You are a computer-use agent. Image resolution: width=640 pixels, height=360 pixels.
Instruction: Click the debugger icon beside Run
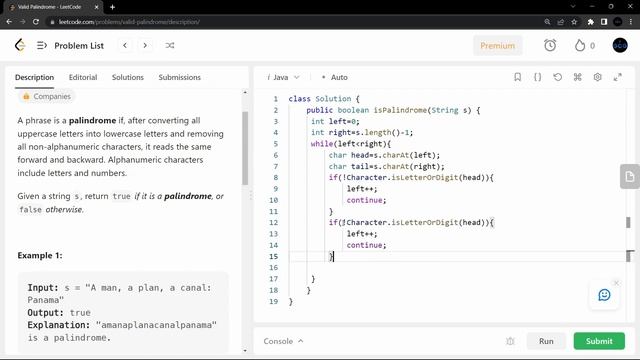tap(510, 341)
